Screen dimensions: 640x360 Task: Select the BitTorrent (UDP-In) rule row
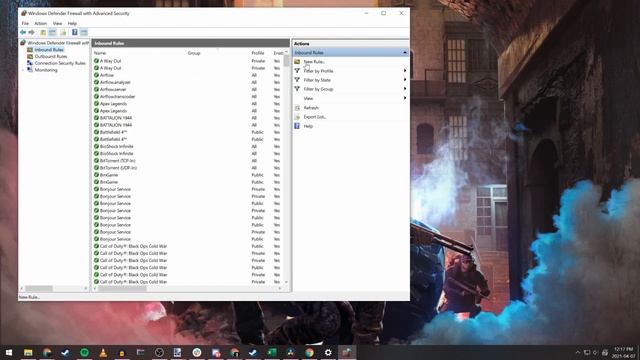click(x=188, y=168)
